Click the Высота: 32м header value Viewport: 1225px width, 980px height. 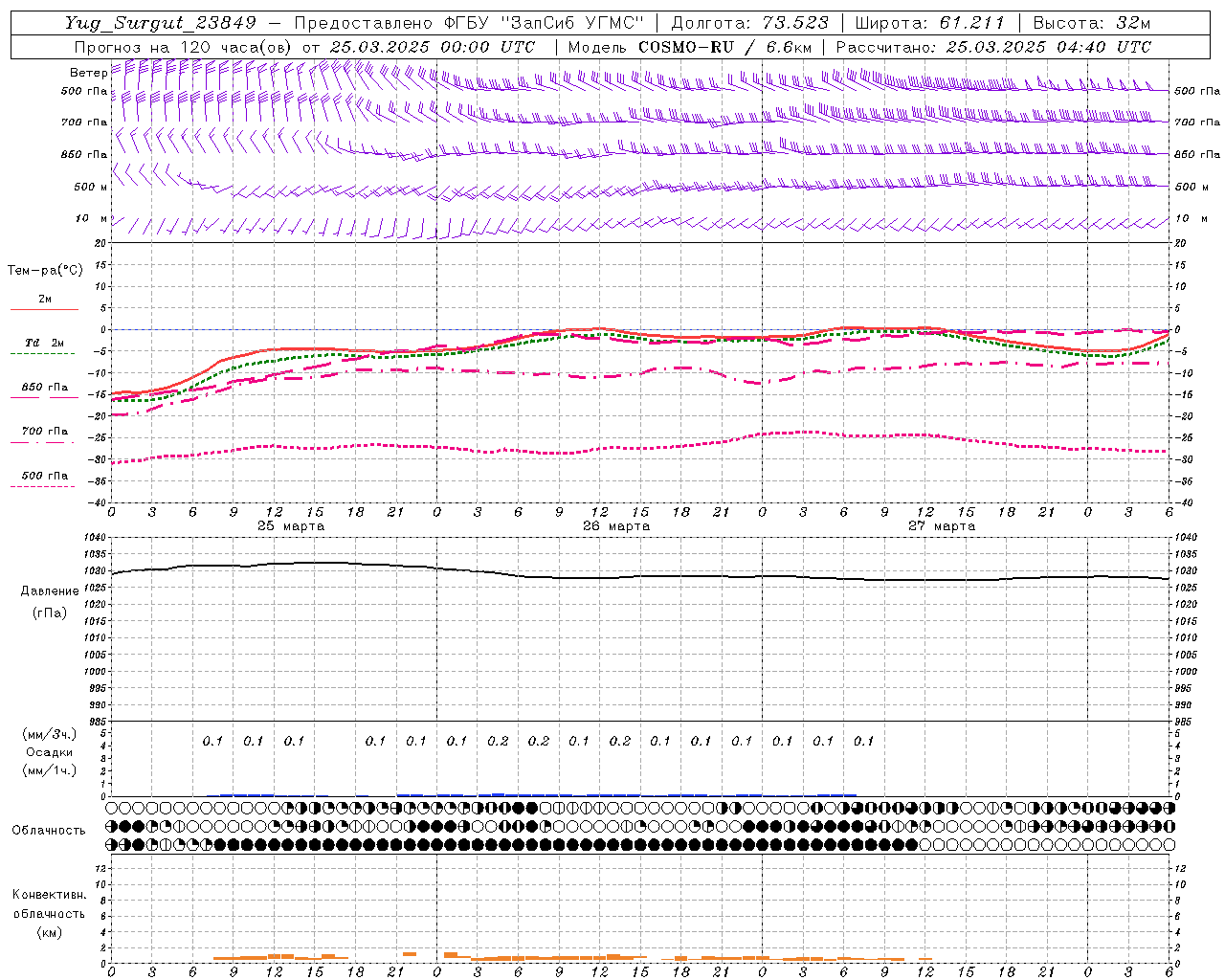click(1090, 23)
